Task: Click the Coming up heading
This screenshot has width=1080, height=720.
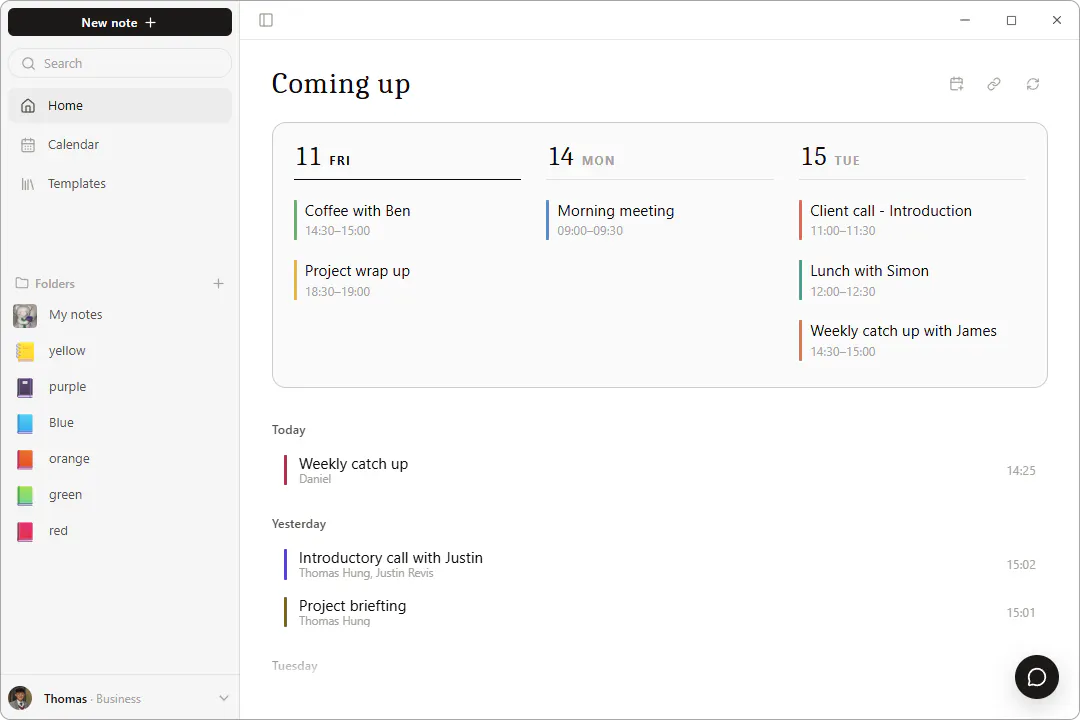Action: coord(341,85)
